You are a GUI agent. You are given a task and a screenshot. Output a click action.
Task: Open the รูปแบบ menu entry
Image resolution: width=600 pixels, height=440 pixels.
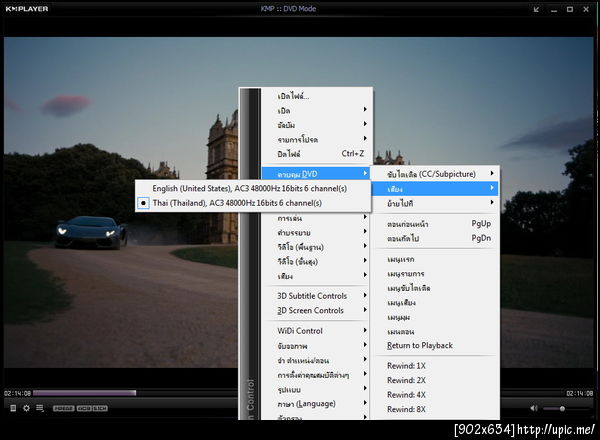click(x=315, y=389)
